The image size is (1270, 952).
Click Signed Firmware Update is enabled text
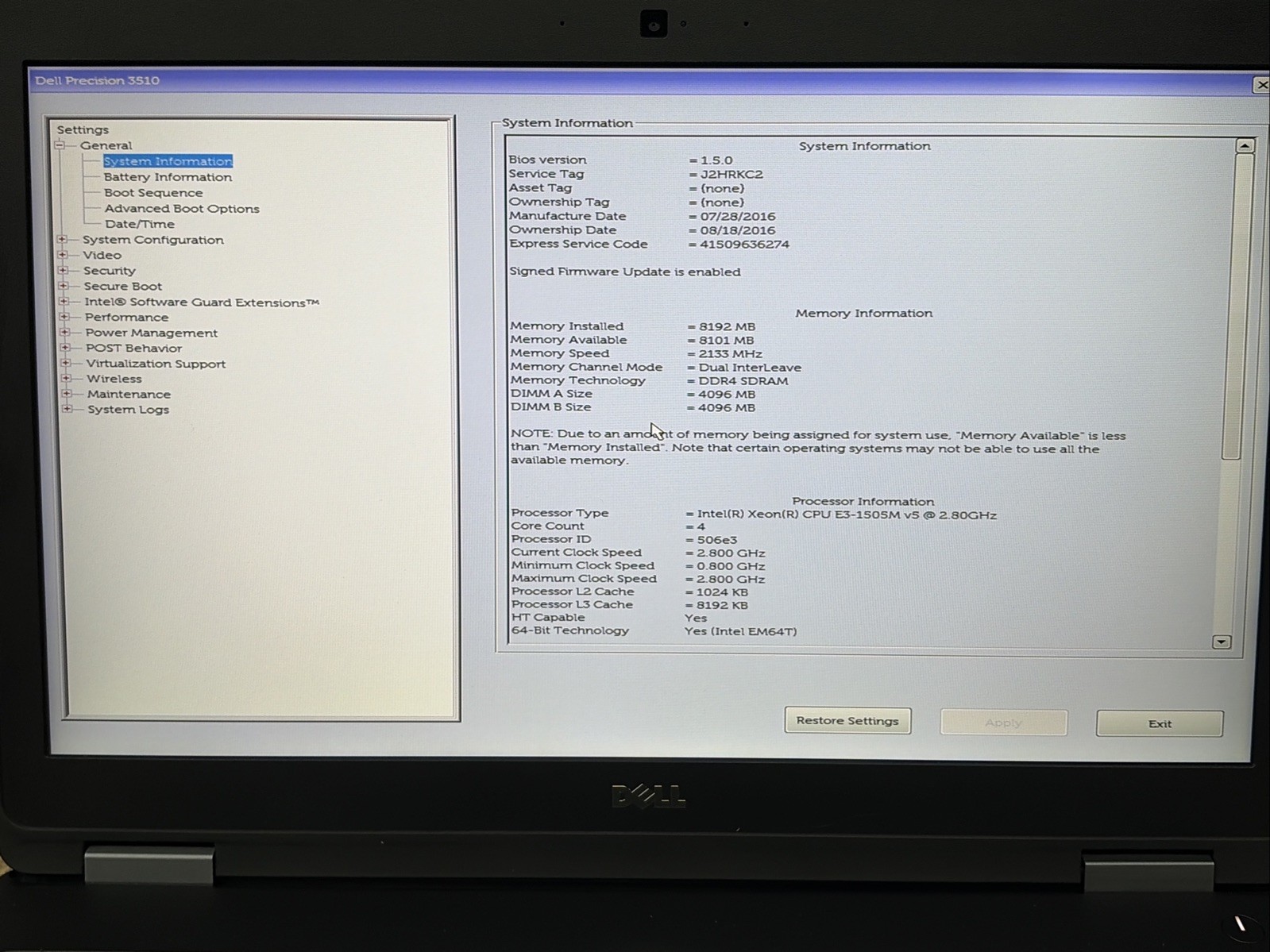625,272
